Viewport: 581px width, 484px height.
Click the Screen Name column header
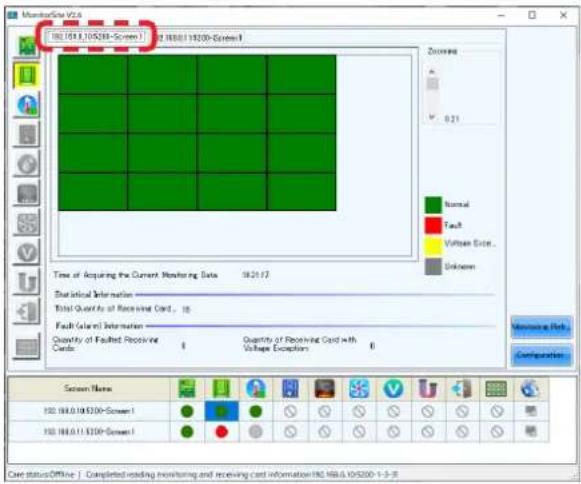(x=88, y=388)
